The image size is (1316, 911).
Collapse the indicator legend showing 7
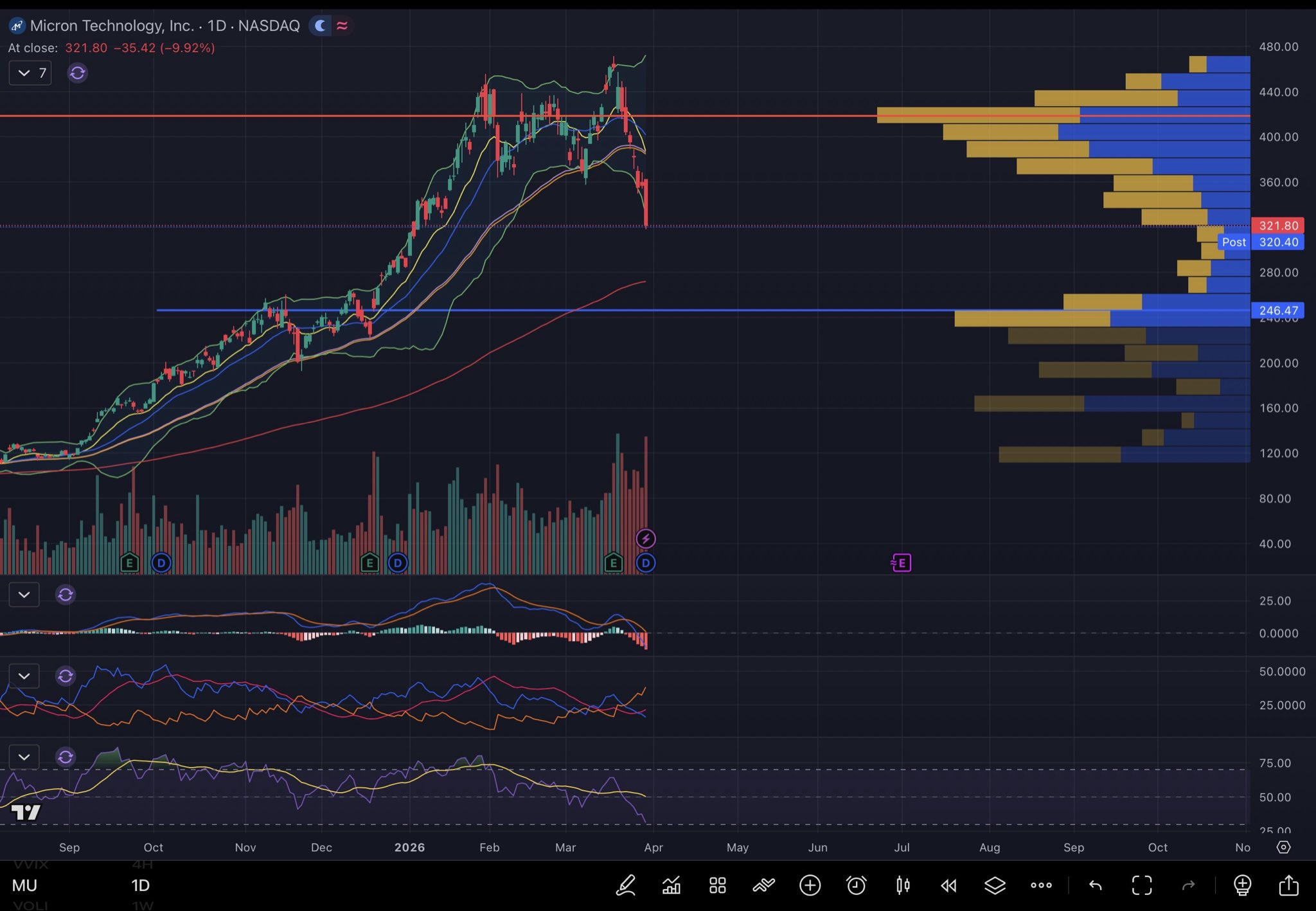(30, 73)
